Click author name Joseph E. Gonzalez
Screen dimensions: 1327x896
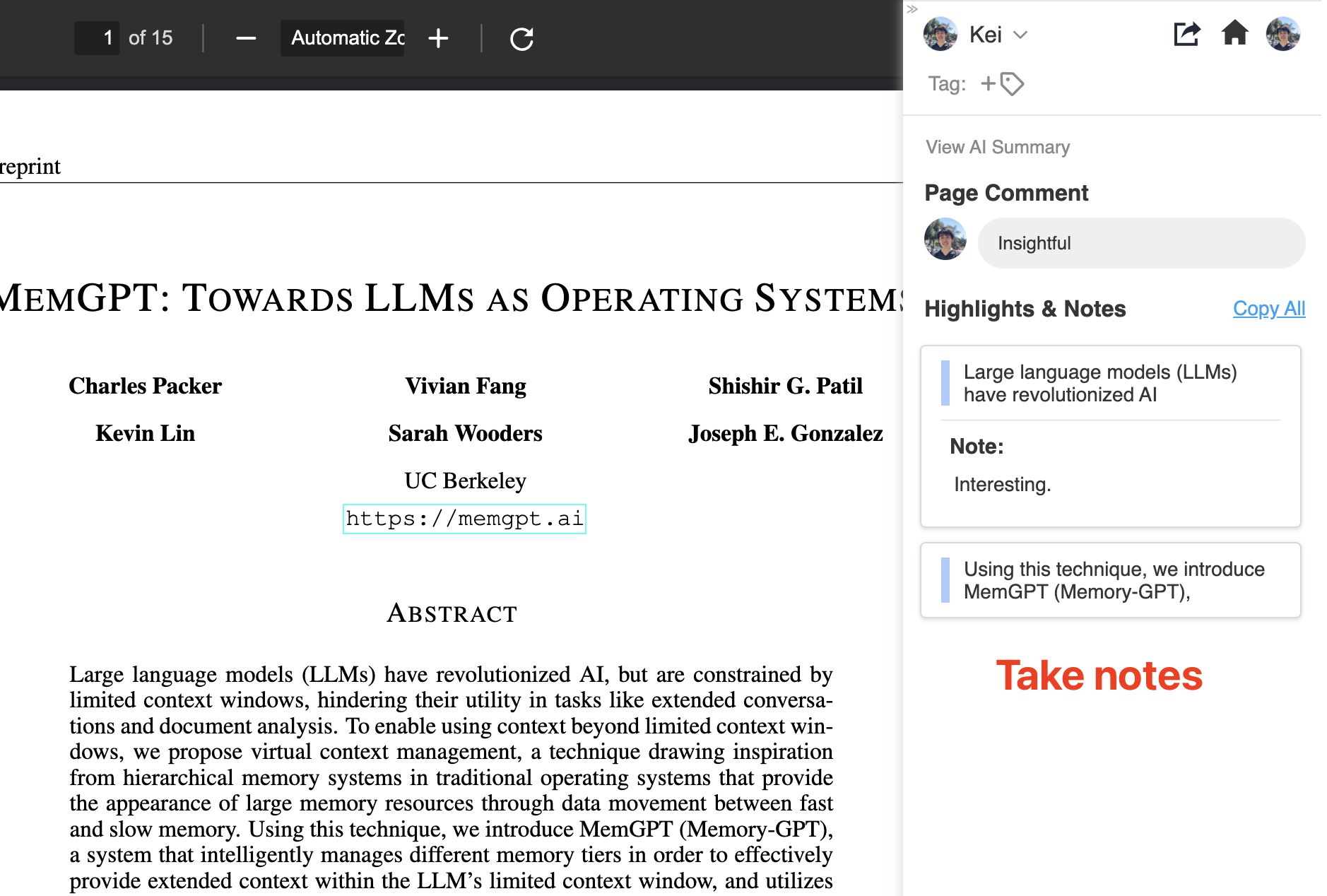point(786,433)
